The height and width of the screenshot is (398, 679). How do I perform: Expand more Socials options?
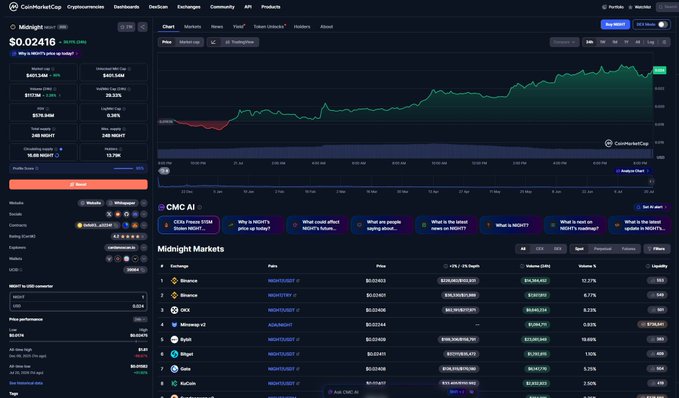click(x=144, y=214)
